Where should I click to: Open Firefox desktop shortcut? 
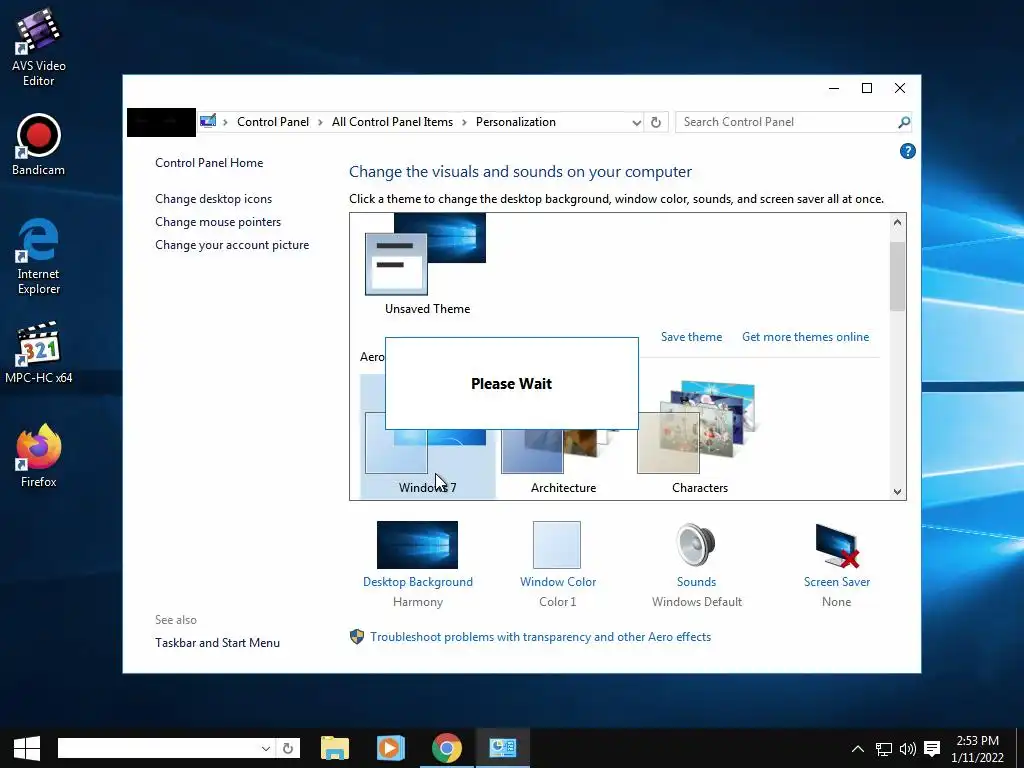pos(38,456)
